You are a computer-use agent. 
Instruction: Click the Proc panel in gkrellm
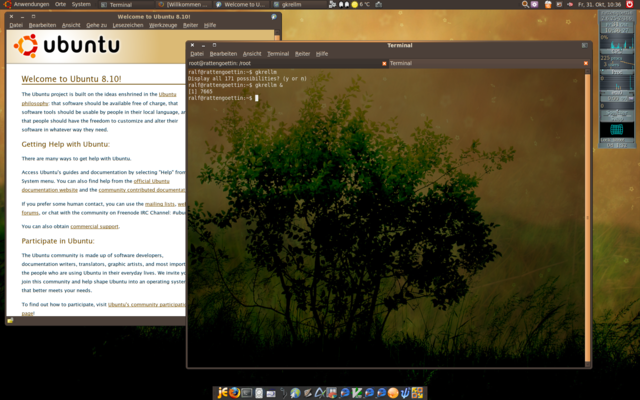(x=617, y=64)
